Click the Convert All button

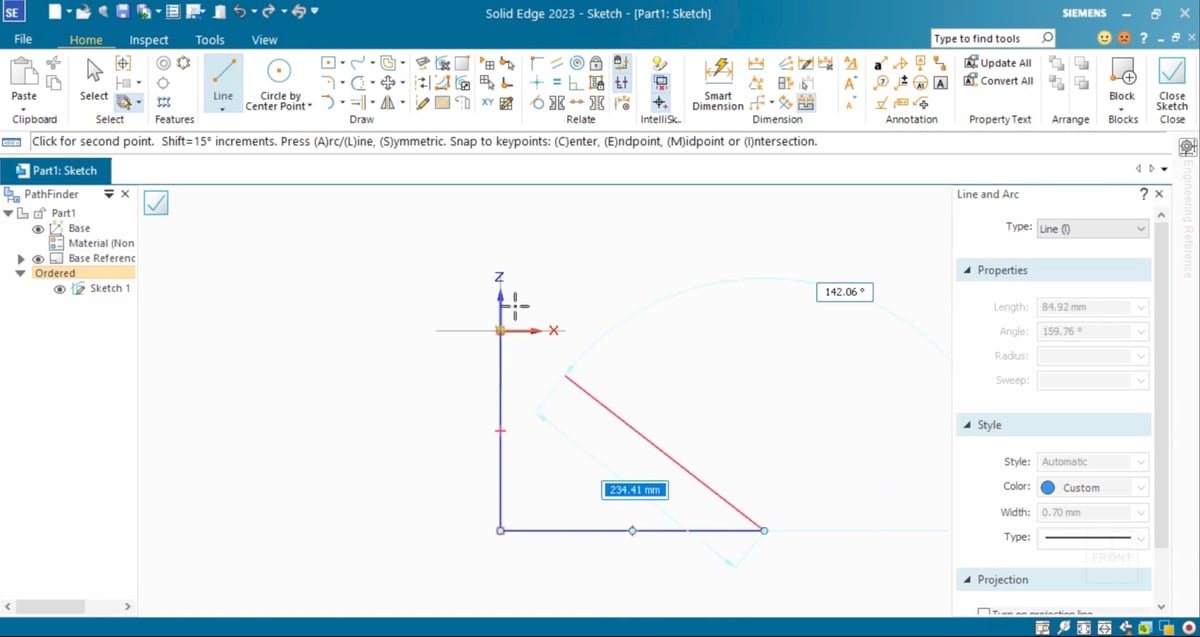pyautogui.click(x=998, y=81)
